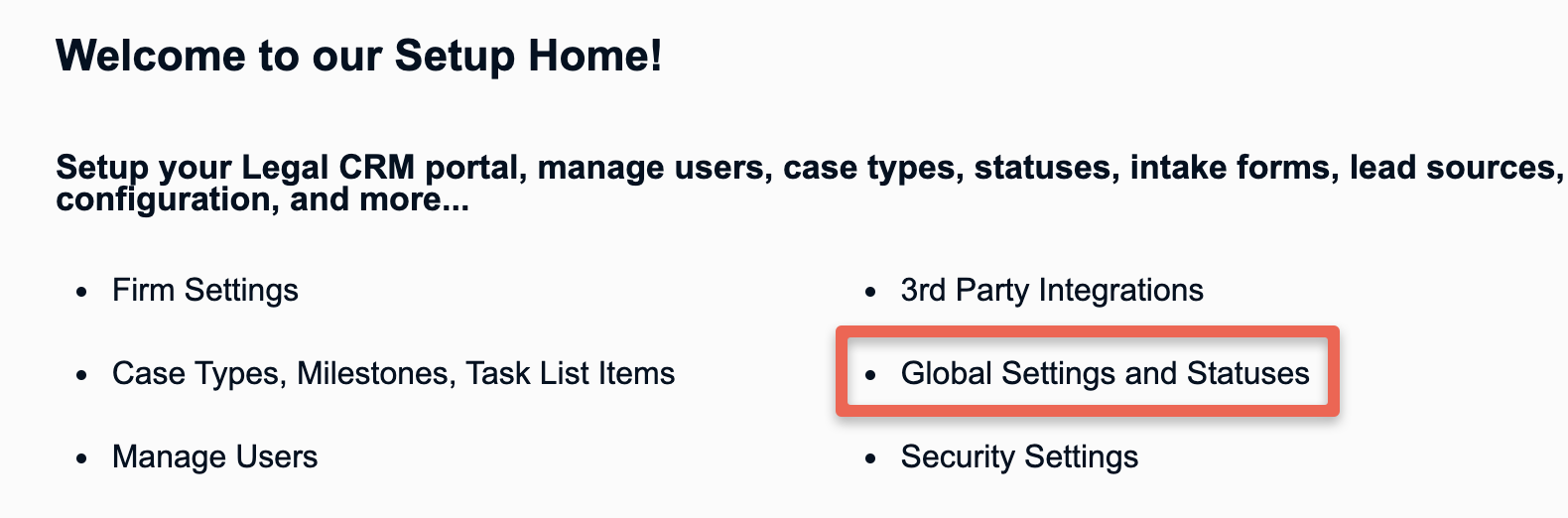The height and width of the screenshot is (518, 1568).
Task: Select Global Settings and Statuses
Action: 1105,373
